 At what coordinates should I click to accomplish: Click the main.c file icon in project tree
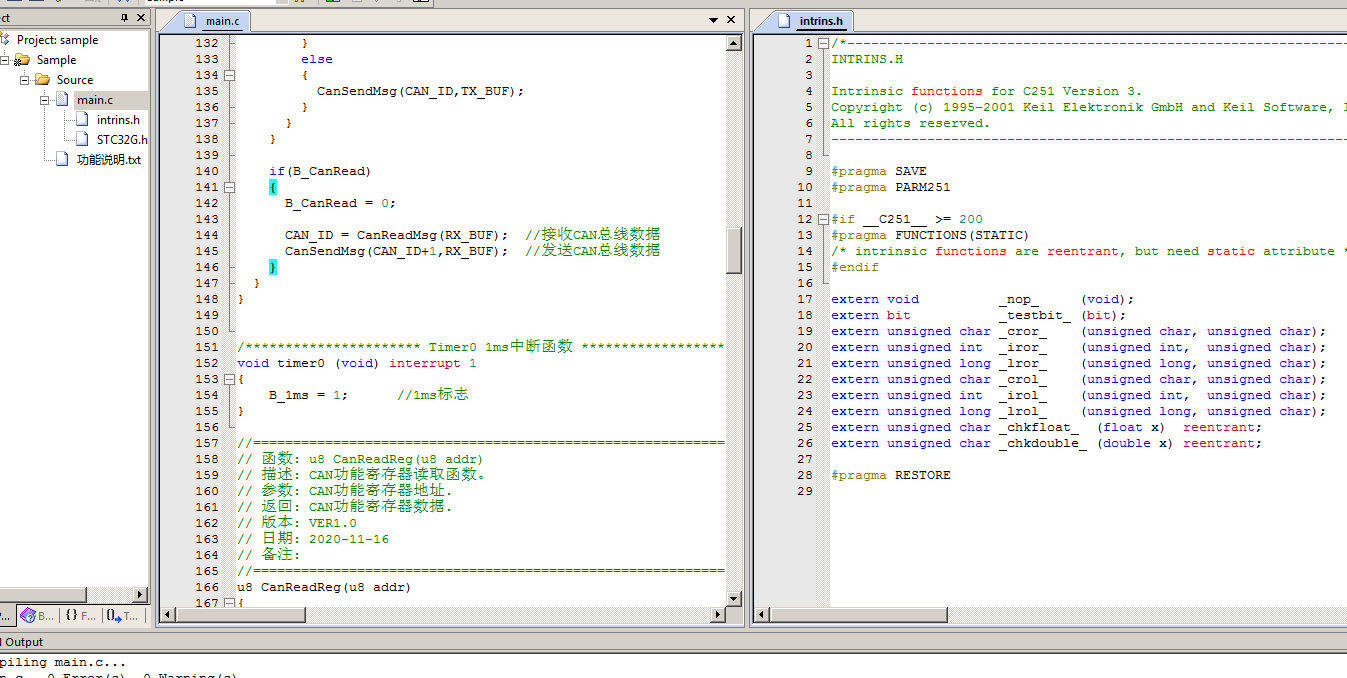tap(62, 100)
